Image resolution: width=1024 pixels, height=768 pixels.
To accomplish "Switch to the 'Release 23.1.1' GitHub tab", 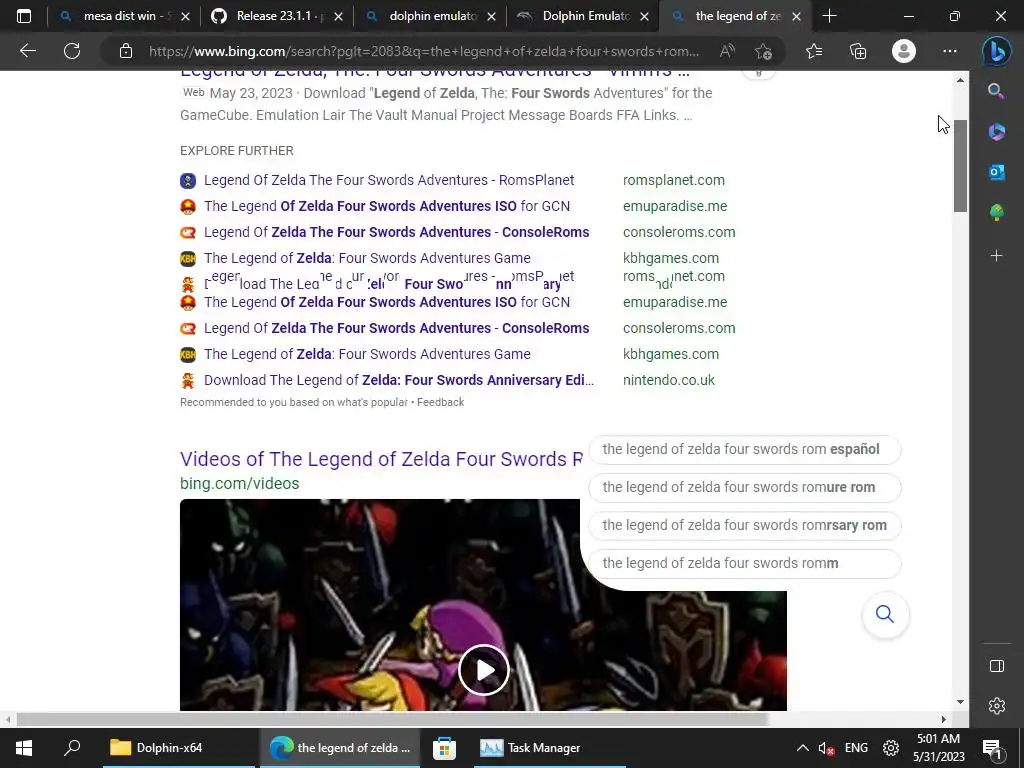I will click(x=276, y=16).
